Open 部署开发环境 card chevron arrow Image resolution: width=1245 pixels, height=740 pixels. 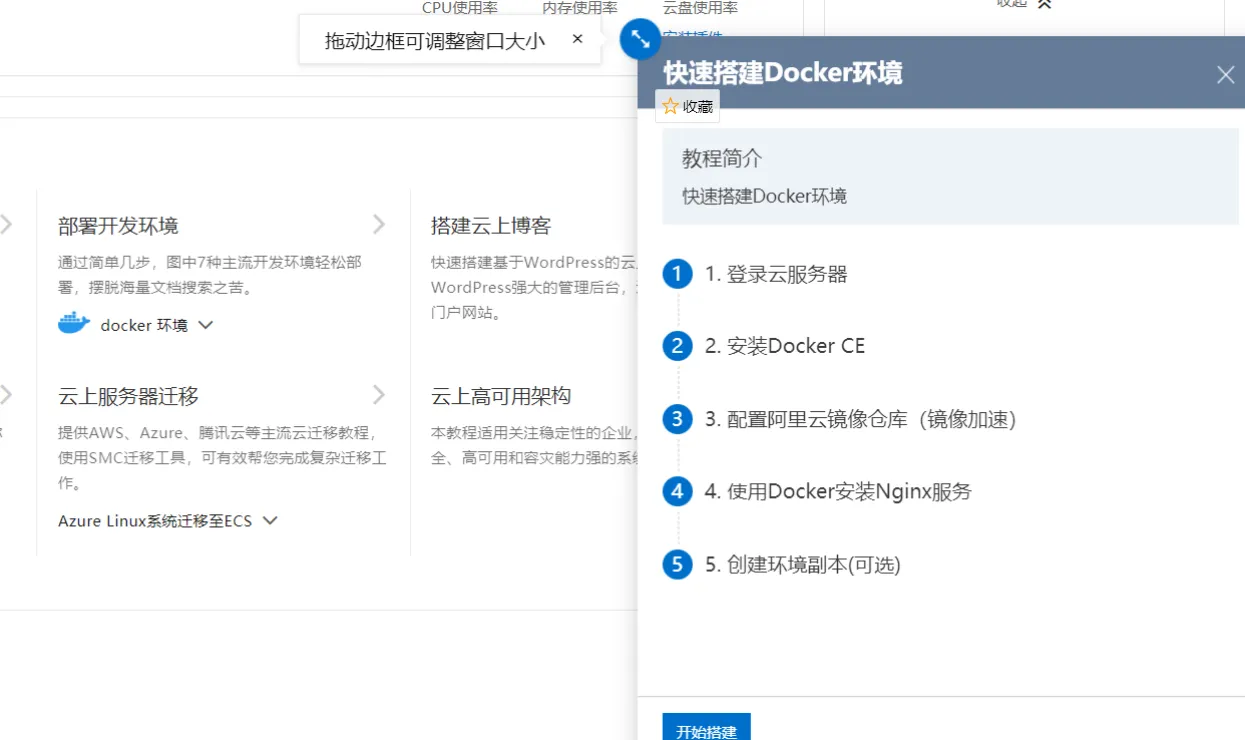(x=379, y=224)
